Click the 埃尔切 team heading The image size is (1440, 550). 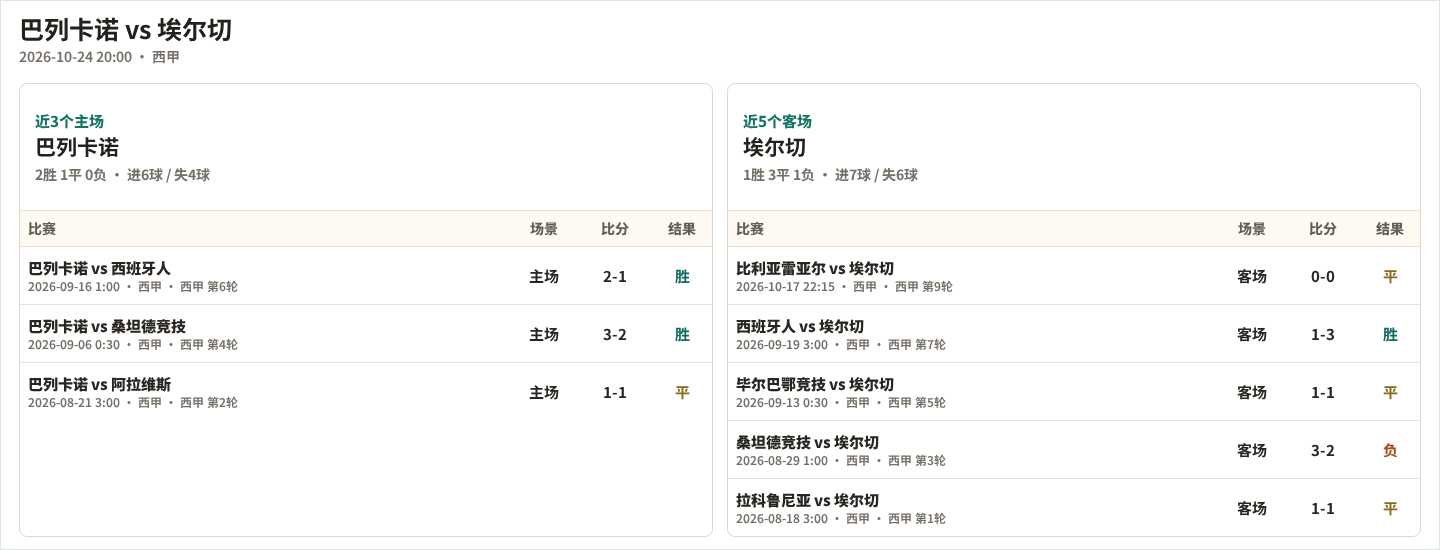[x=774, y=148]
